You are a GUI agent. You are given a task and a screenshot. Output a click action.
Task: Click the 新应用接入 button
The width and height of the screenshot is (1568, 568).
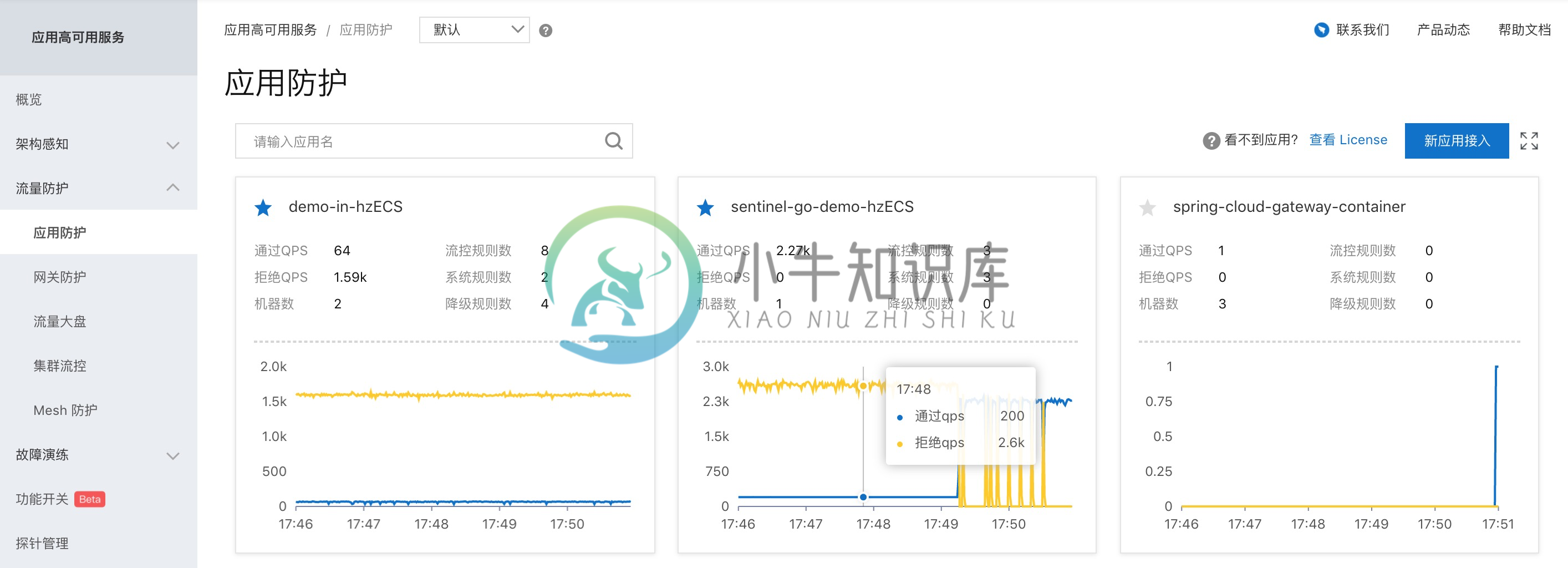[1456, 141]
